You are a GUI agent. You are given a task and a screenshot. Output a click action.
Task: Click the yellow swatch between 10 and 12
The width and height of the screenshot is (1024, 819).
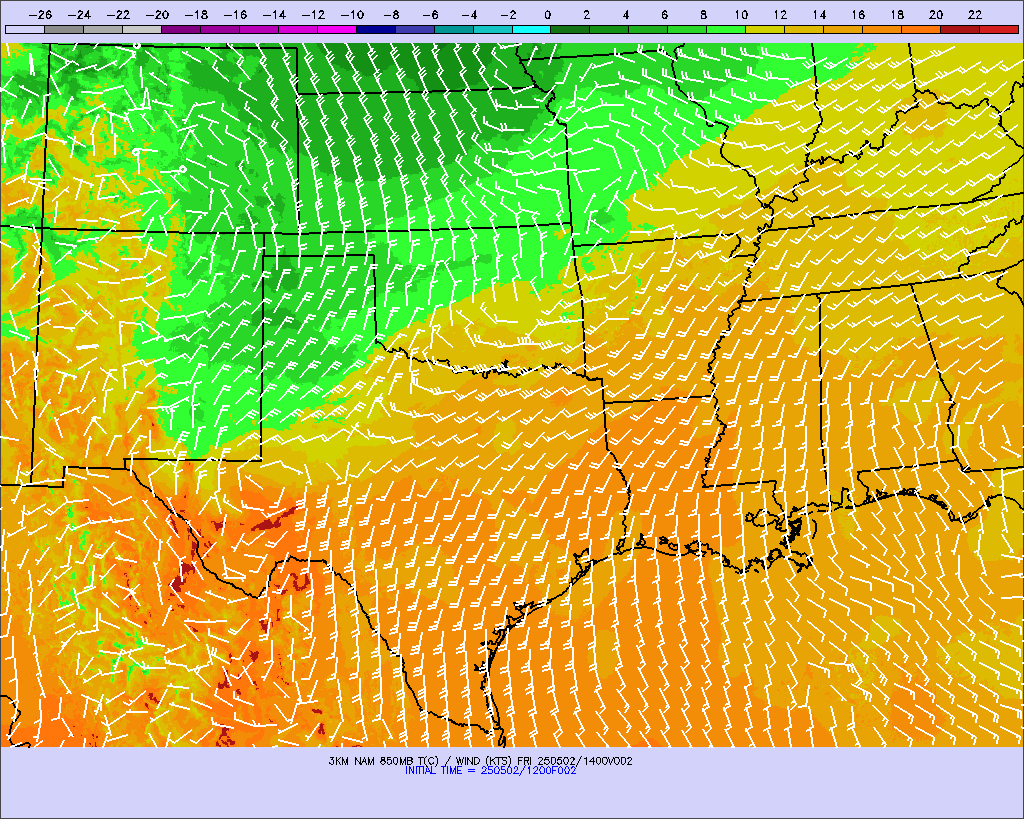[x=765, y=29]
